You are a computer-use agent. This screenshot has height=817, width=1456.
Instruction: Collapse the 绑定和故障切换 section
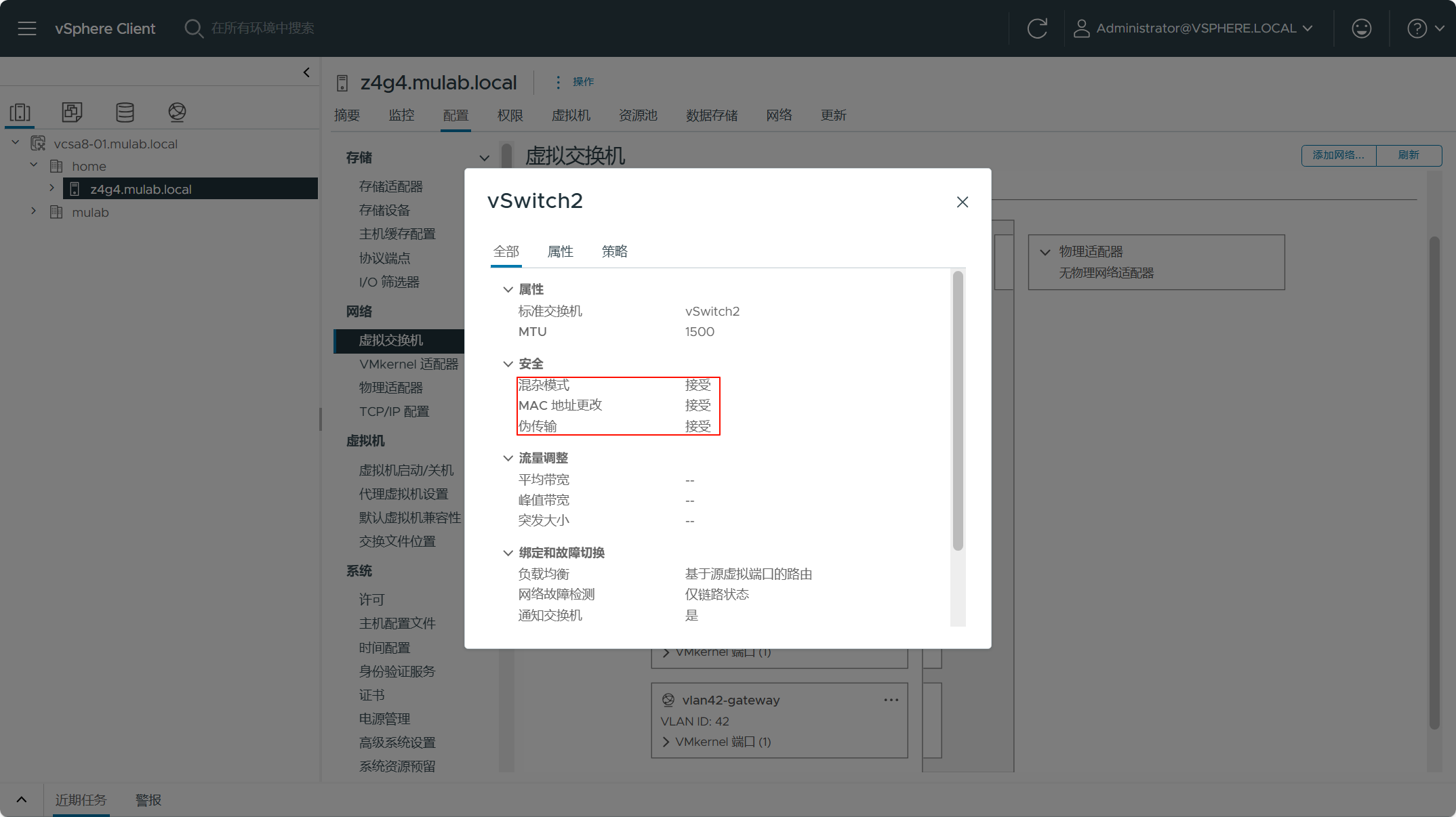tap(508, 553)
